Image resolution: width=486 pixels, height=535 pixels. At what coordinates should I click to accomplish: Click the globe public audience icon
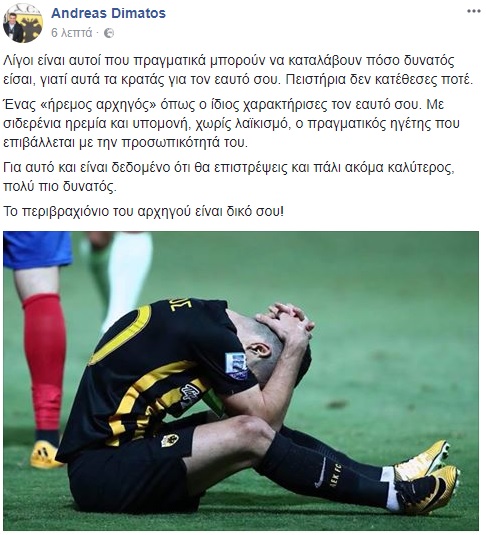point(109,33)
